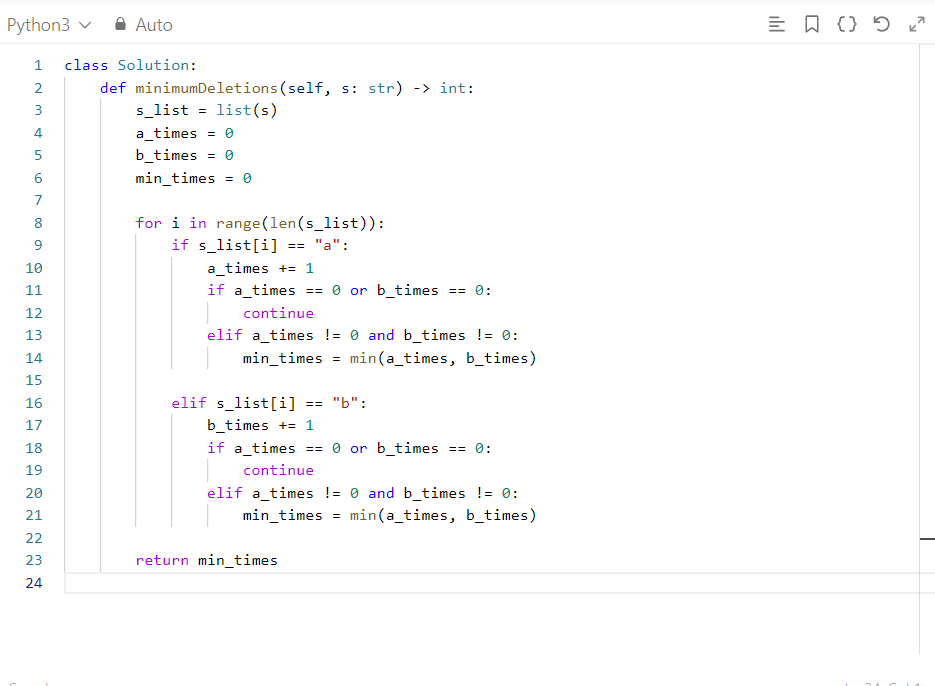Click the curly braces snippet icon
This screenshot has width=935, height=686.
coord(847,24)
